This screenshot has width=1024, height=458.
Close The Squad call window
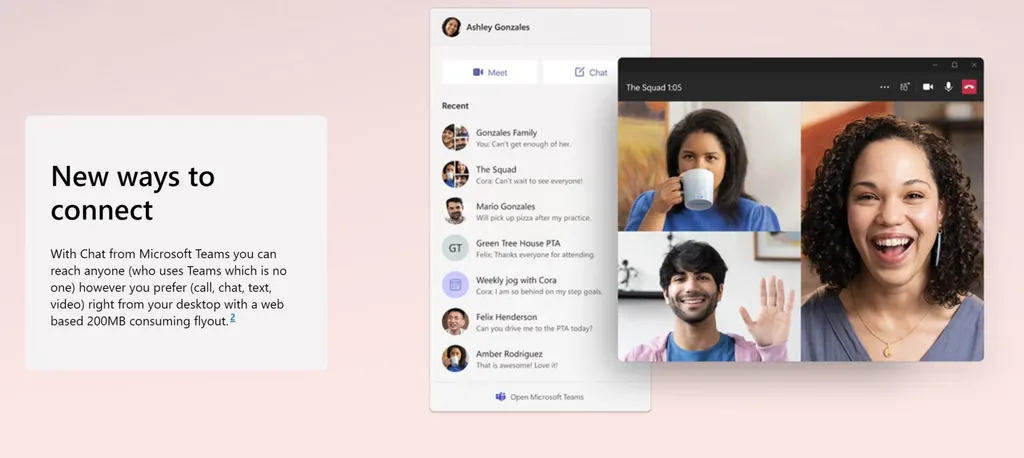[x=974, y=65]
